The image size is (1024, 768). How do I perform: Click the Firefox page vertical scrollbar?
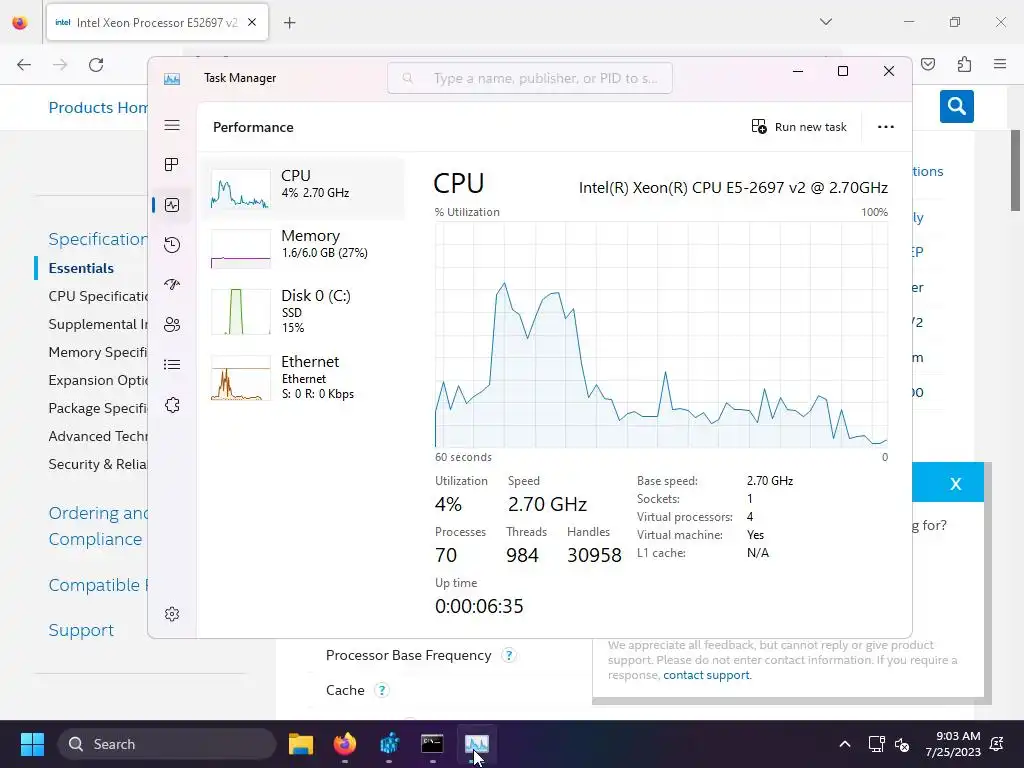pos(1016,170)
